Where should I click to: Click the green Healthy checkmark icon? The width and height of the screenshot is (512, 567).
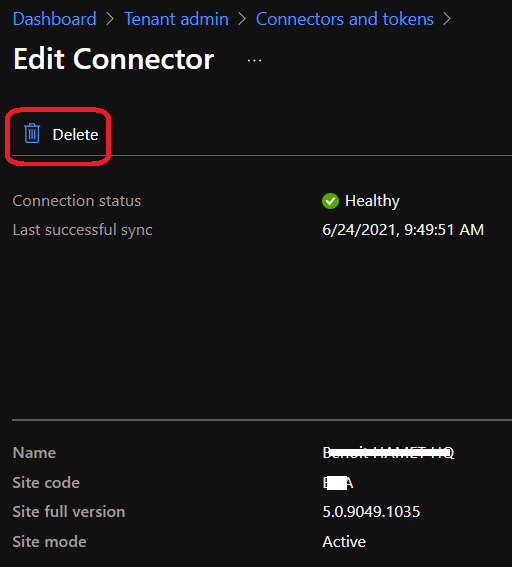pos(330,201)
